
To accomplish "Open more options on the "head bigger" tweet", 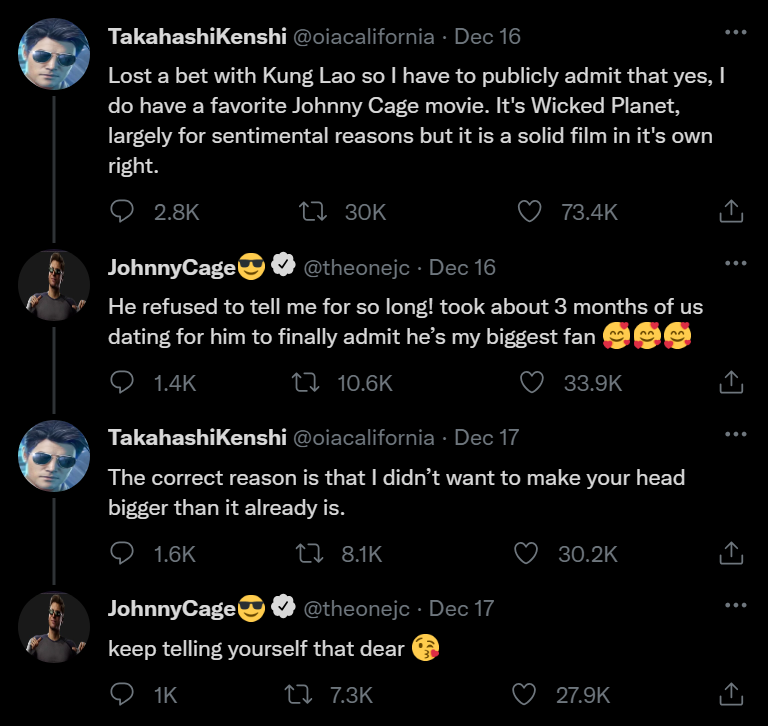I will point(735,434).
